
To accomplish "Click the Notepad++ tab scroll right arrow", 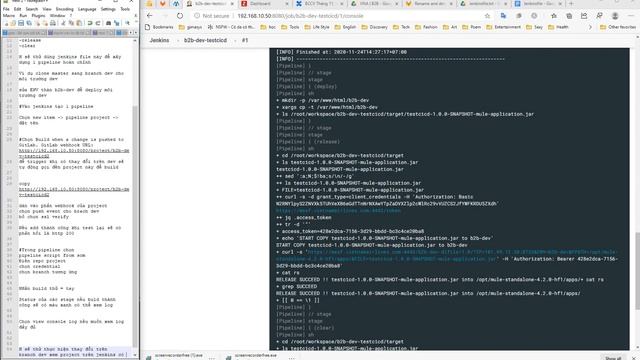I will tap(136, 32).
